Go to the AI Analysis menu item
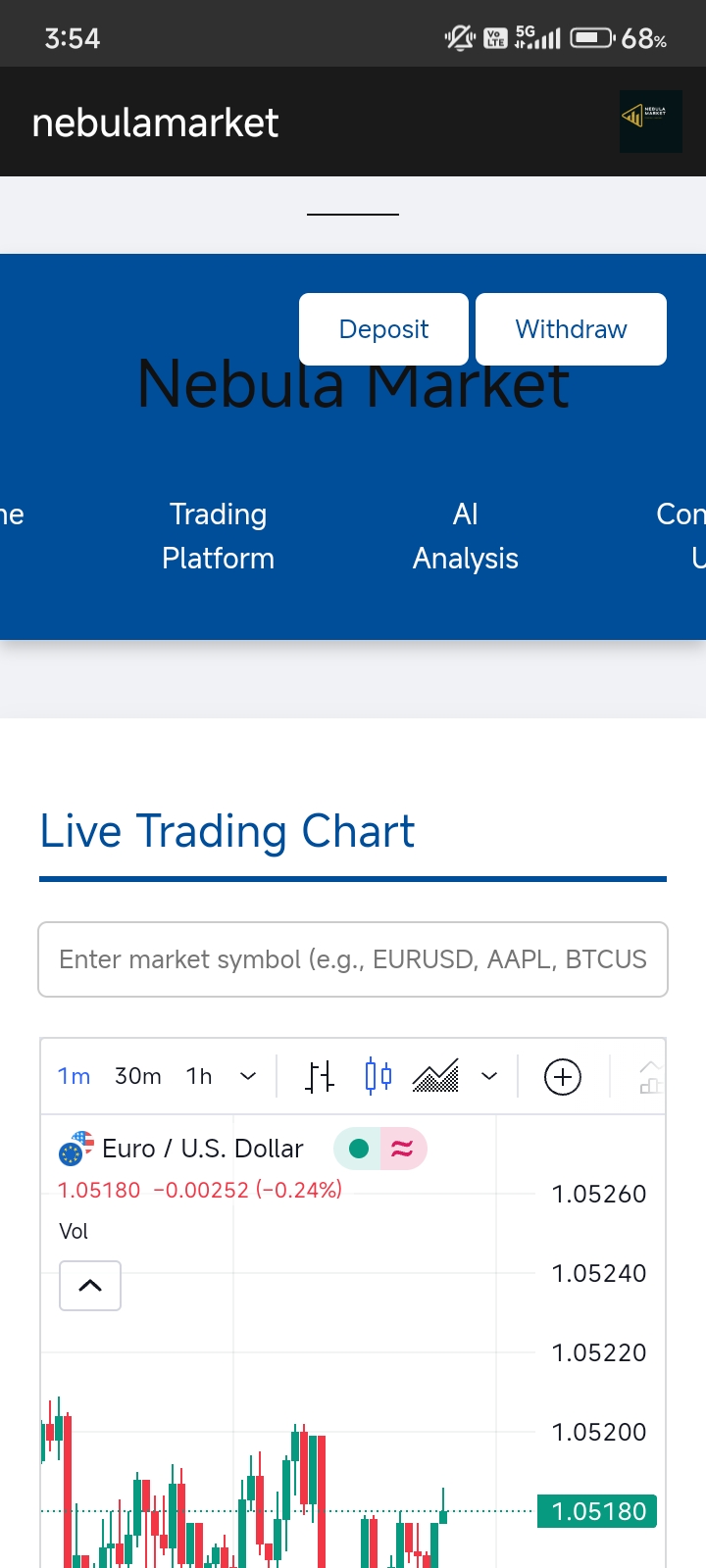Image resolution: width=706 pixels, height=1568 pixels. click(x=466, y=536)
